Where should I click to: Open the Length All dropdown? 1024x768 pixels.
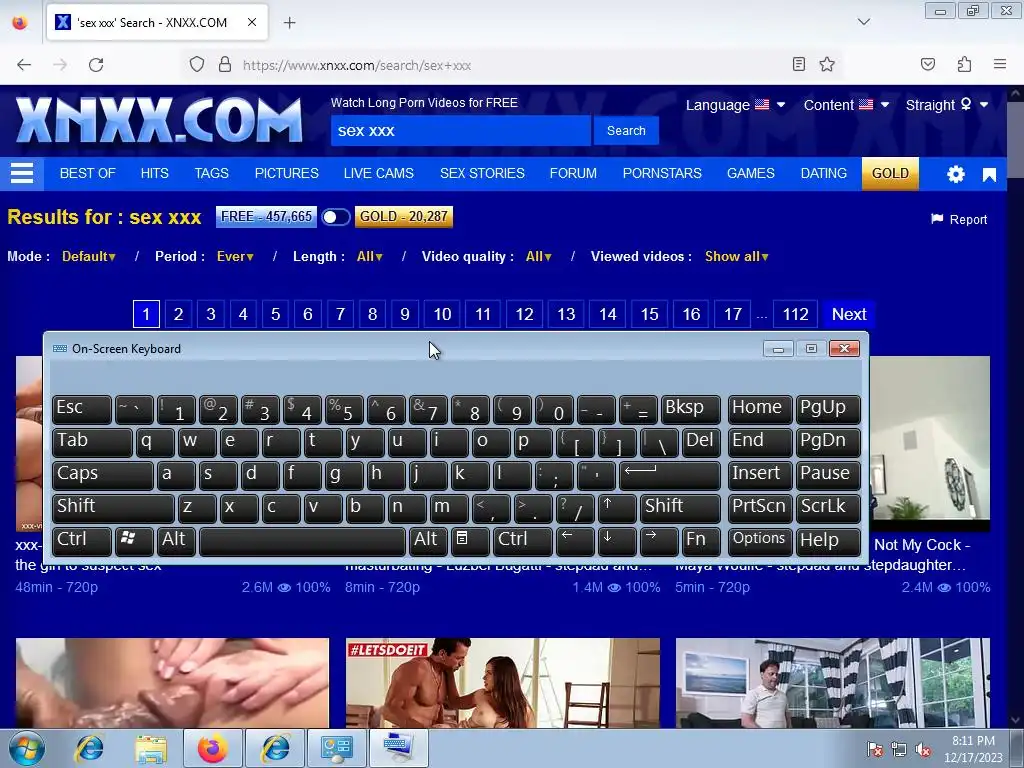[370, 257]
